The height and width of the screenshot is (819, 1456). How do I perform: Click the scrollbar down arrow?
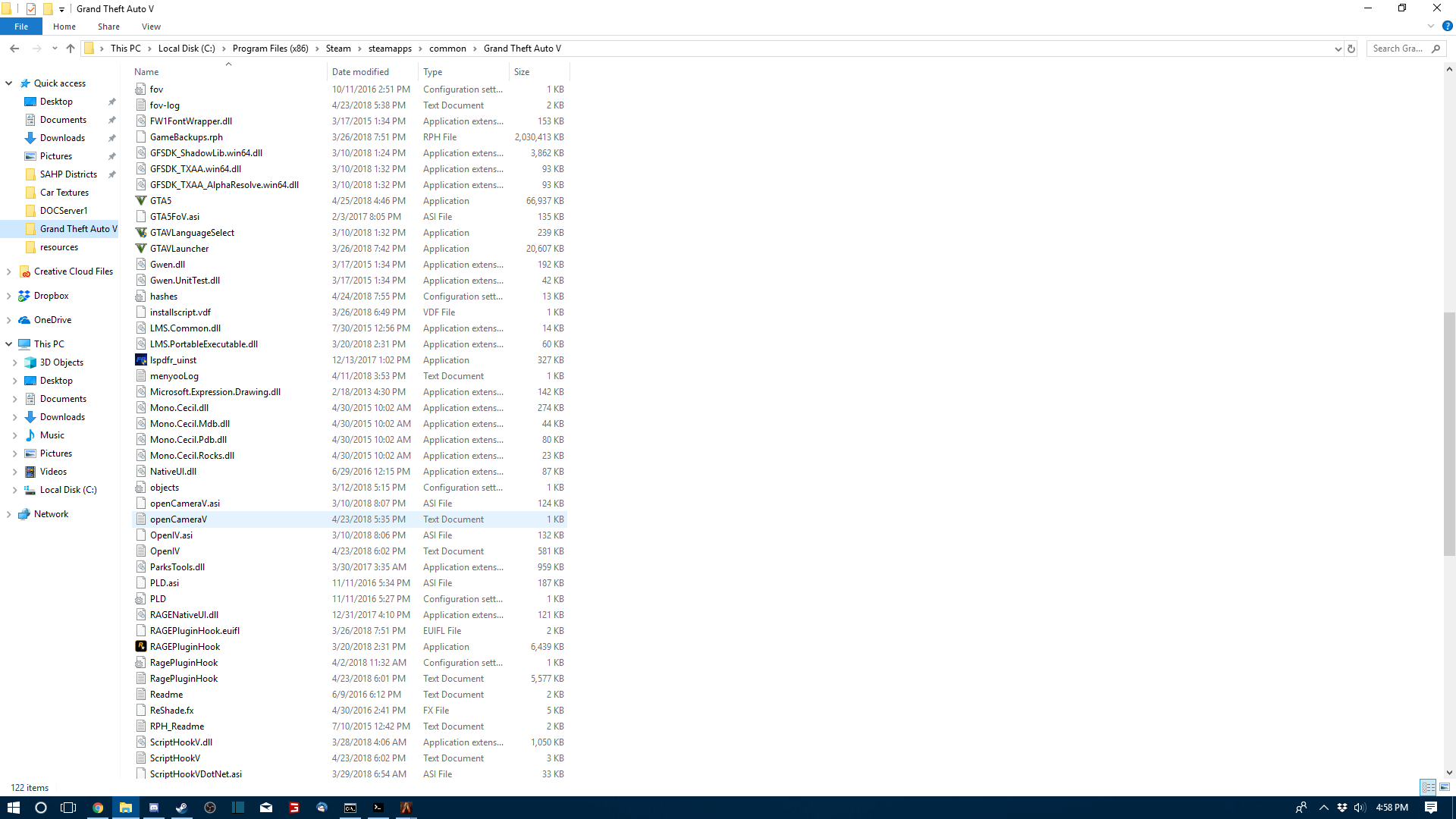(1449, 772)
